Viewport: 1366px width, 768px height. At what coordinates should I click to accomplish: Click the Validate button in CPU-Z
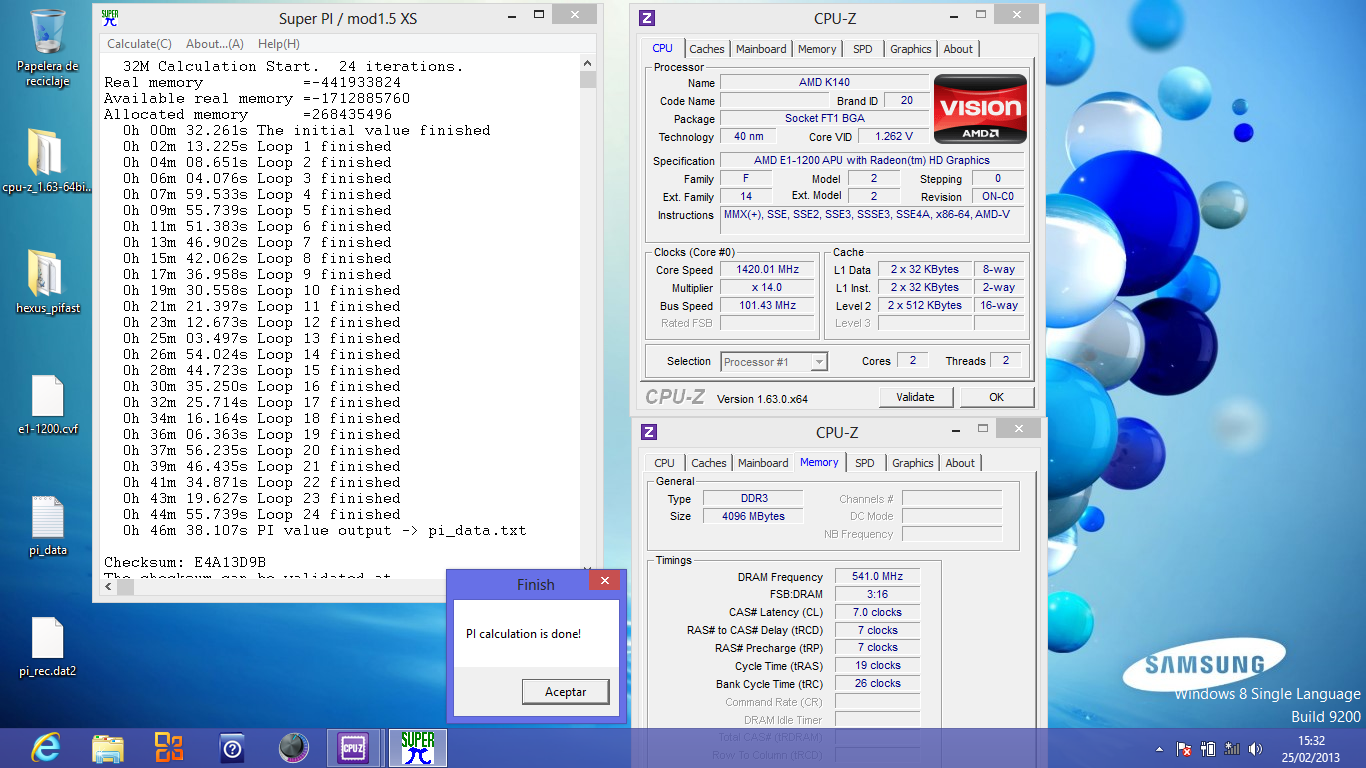[915, 397]
